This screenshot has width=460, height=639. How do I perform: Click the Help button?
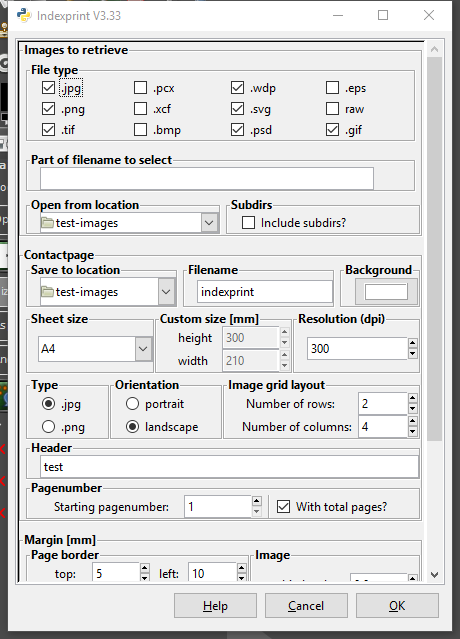[215, 606]
